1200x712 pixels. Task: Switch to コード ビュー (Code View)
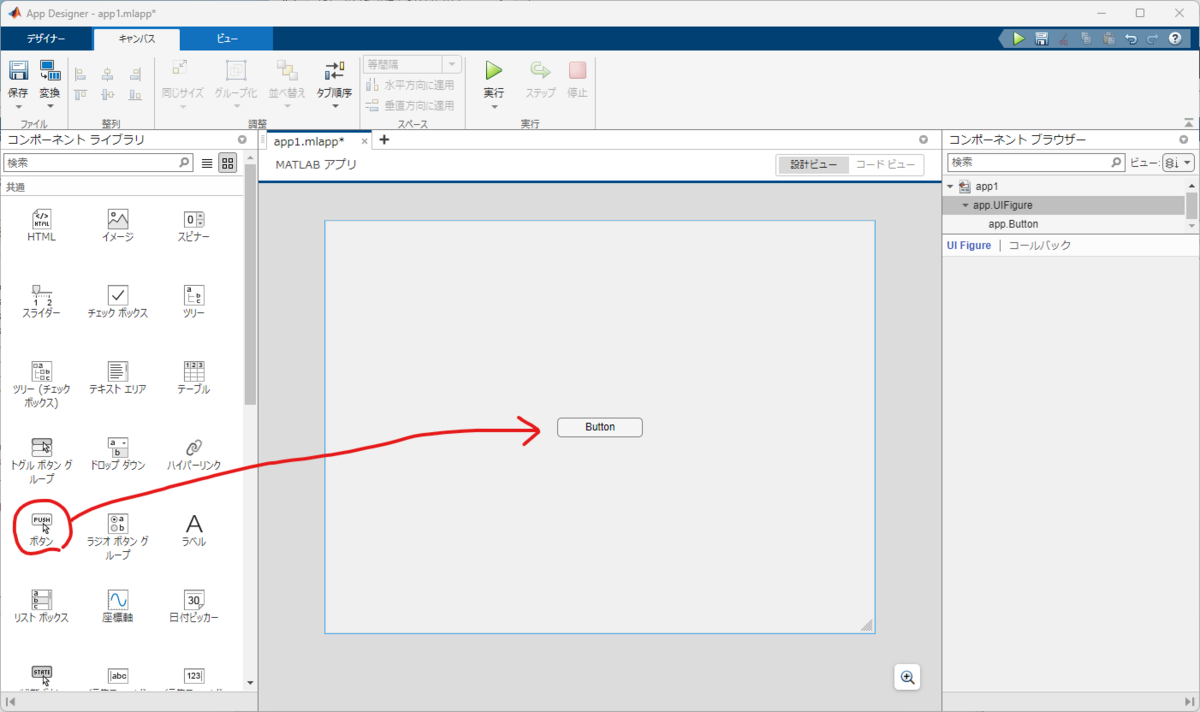click(885, 165)
